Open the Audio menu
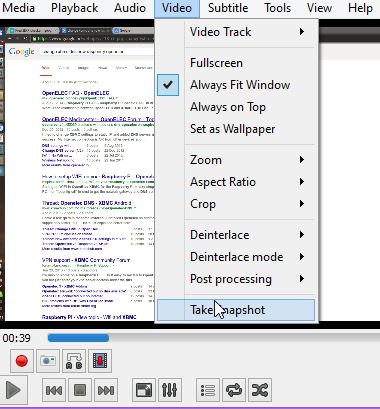 [130, 8]
